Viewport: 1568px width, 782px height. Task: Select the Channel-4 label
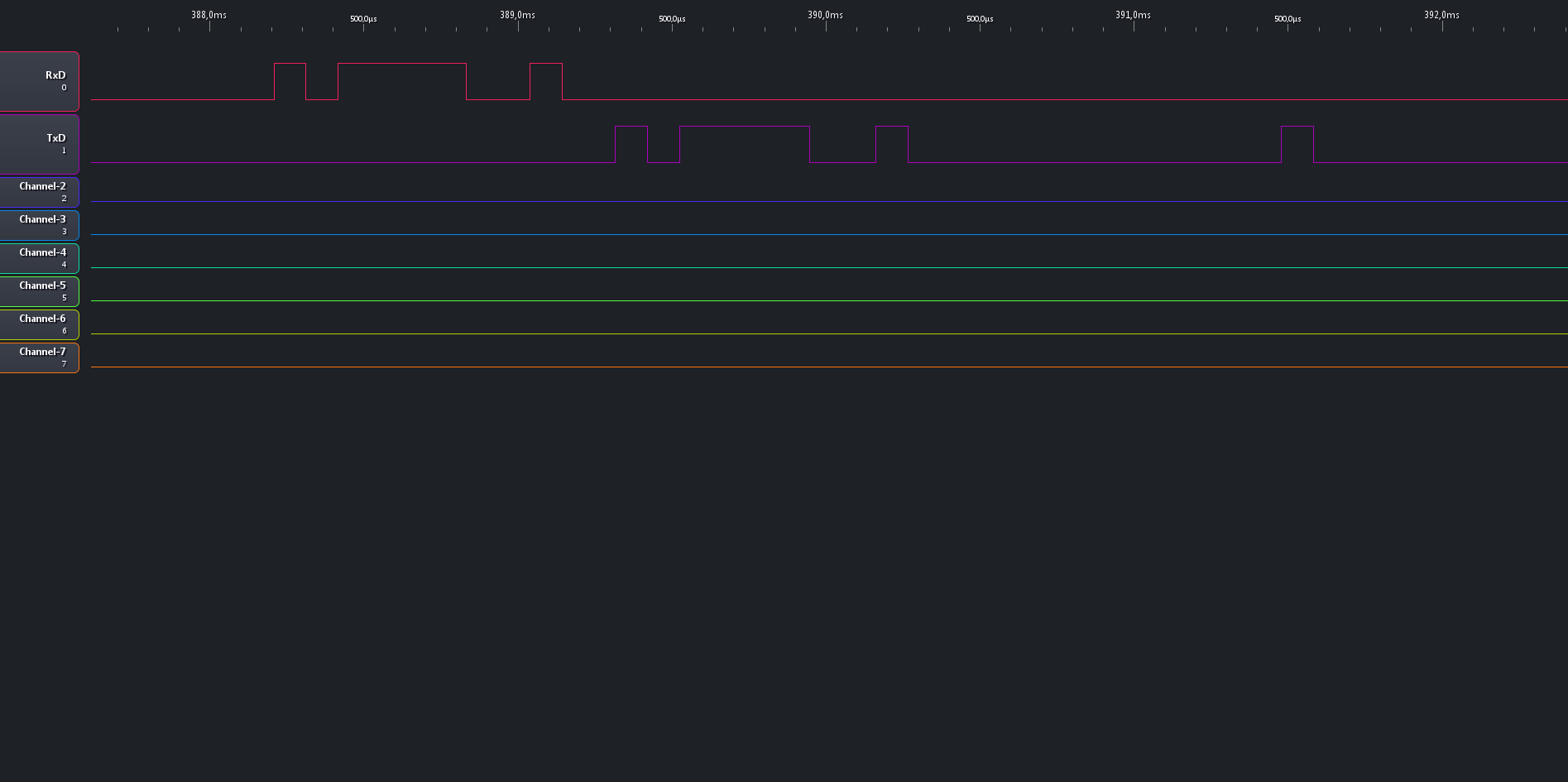pos(39,258)
